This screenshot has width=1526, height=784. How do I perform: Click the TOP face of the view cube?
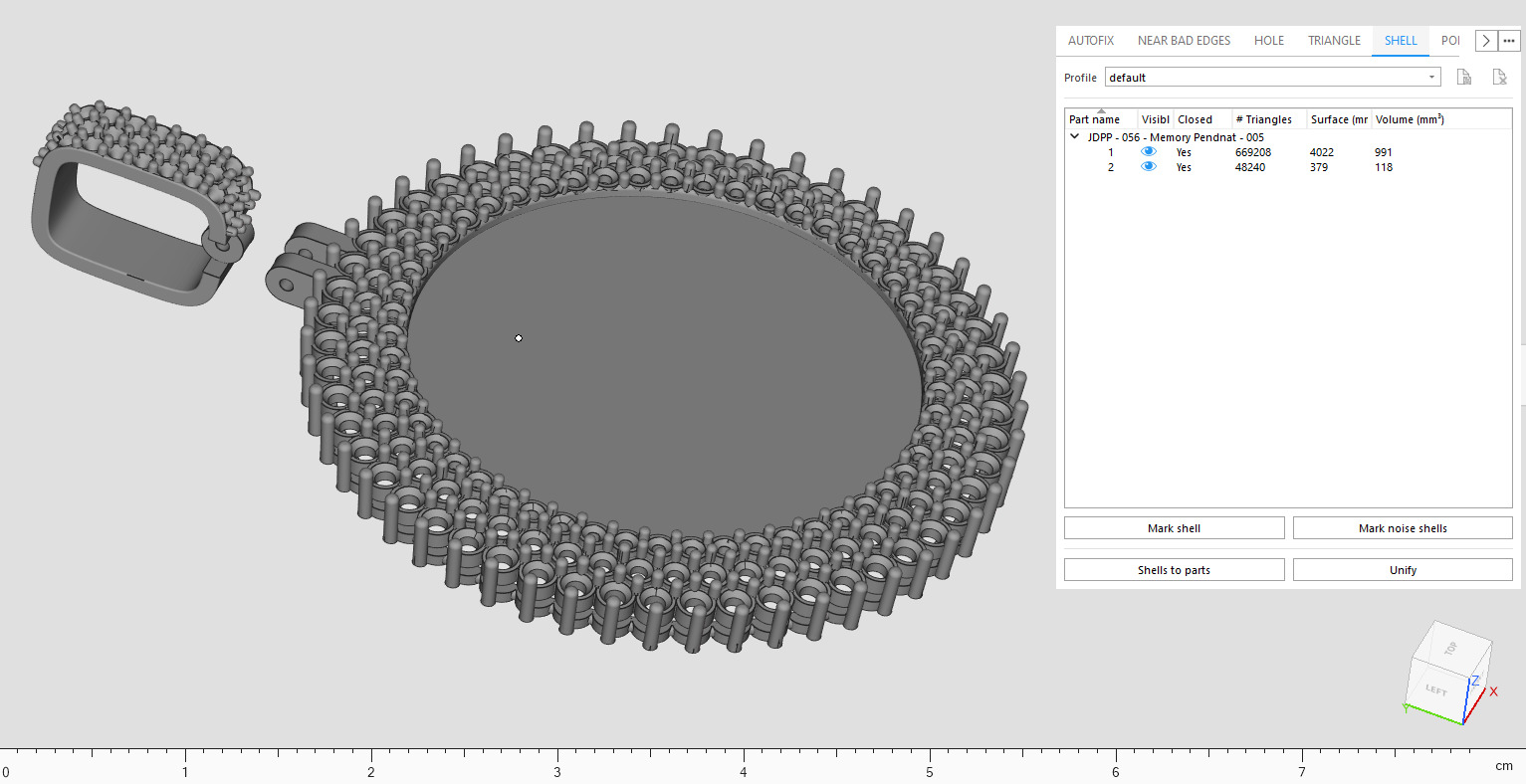pyautogui.click(x=1450, y=648)
